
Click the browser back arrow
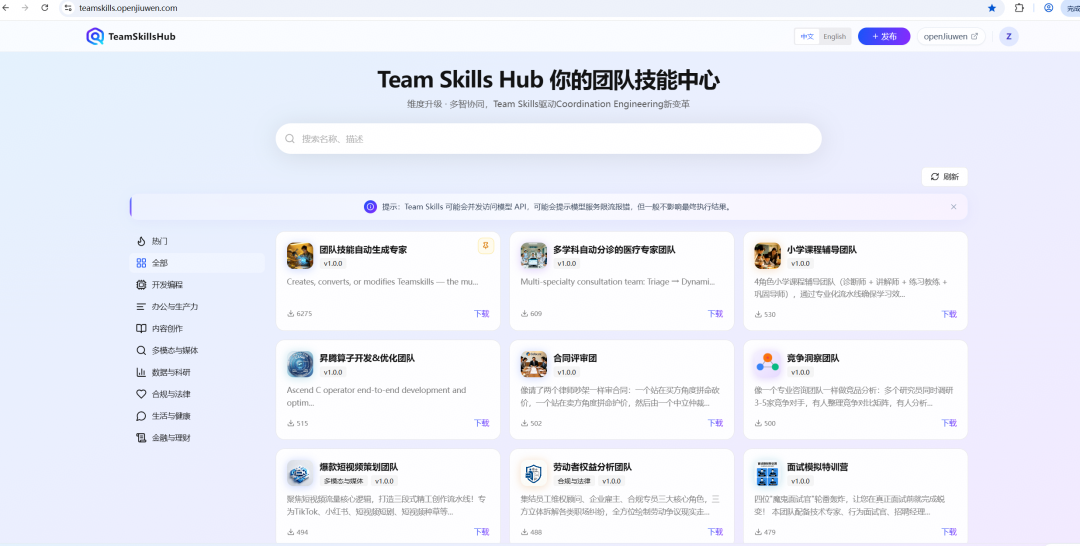(8, 8)
